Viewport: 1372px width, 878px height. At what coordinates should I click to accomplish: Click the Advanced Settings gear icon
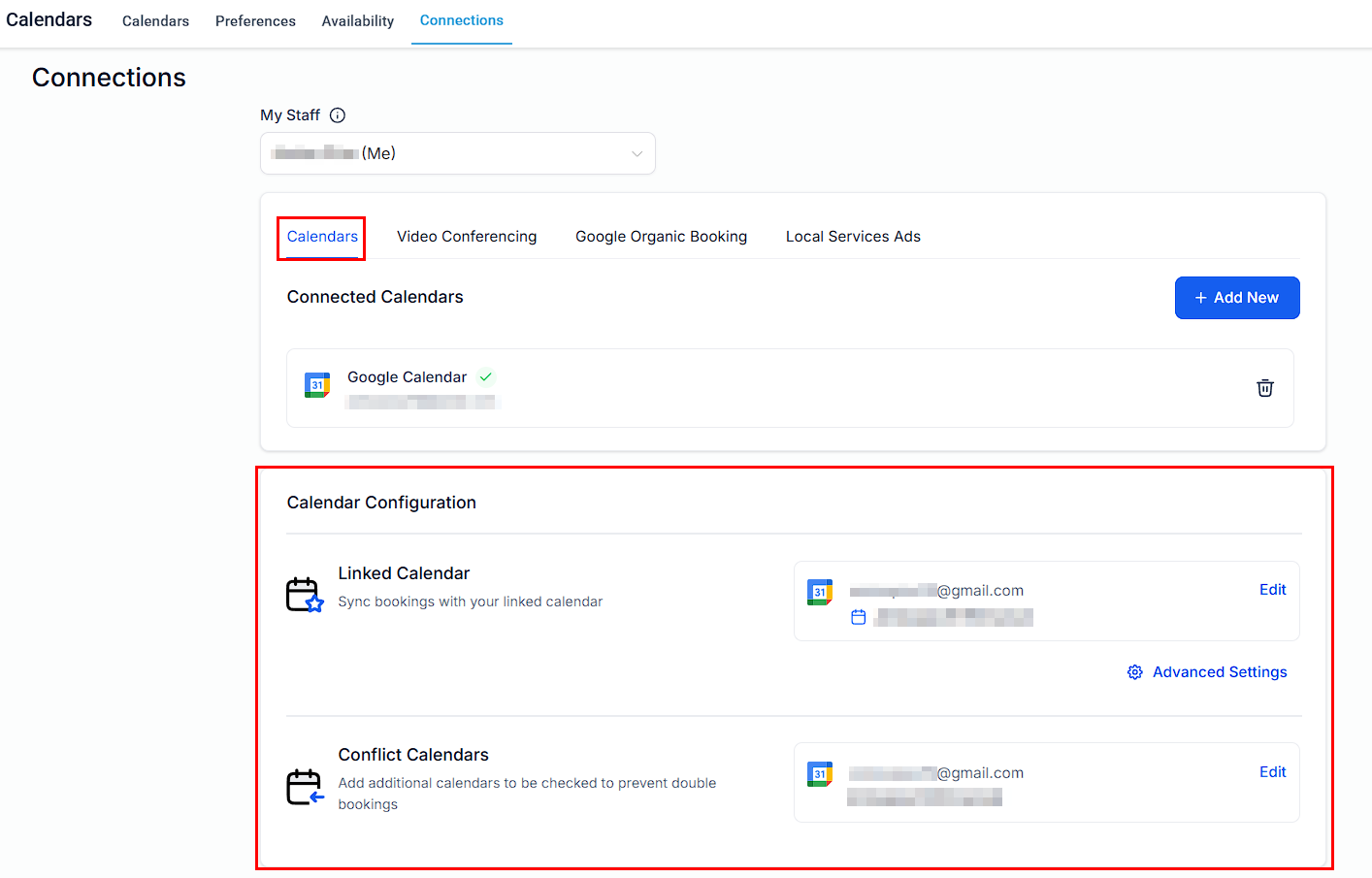pyautogui.click(x=1134, y=672)
